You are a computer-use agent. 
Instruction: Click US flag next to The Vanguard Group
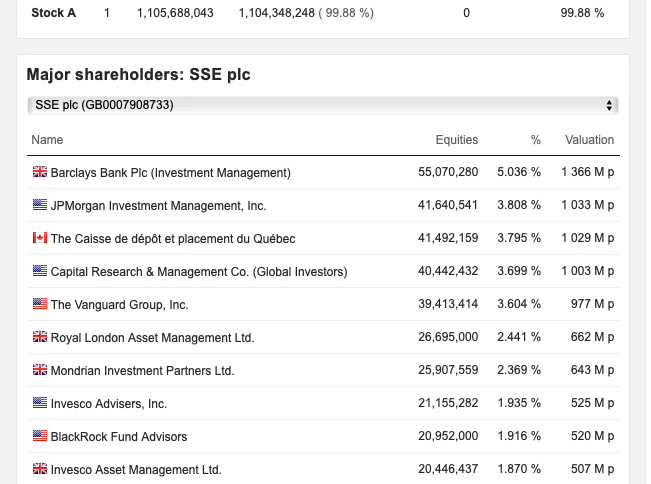pyautogui.click(x=40, y=304)
